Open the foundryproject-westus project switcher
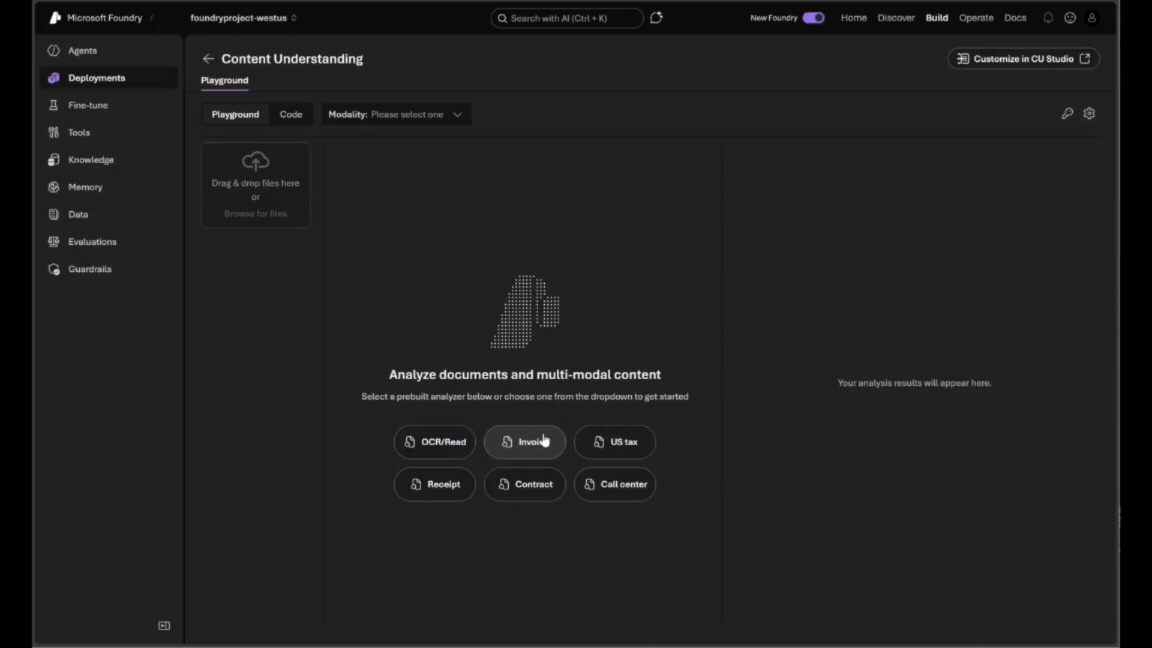The height and width of the screenshot is (648, 1152). 243,18
